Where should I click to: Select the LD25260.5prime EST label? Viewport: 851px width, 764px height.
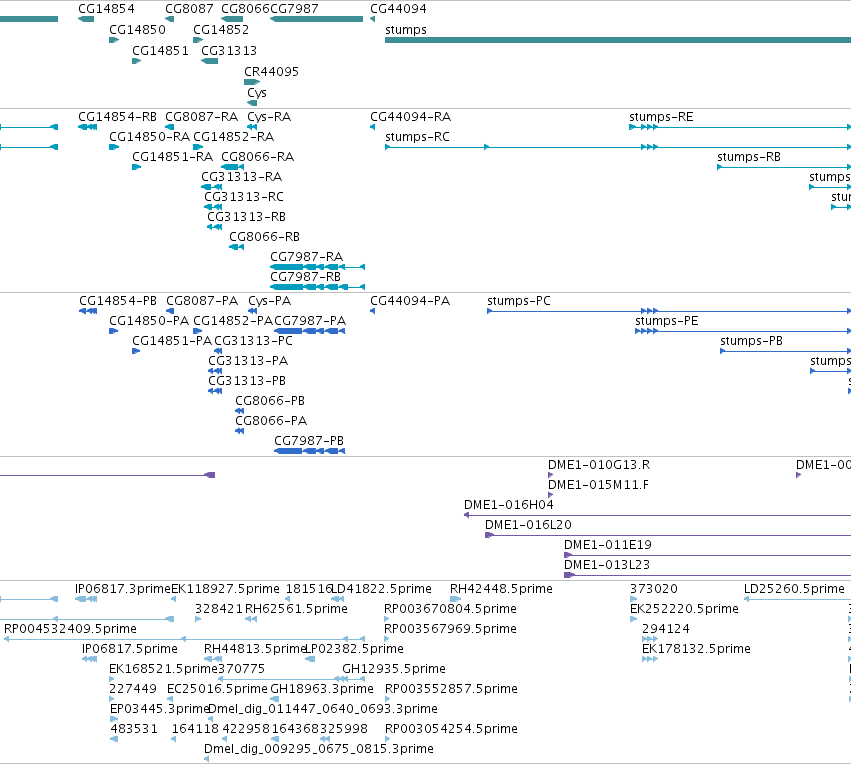(795, 589)
